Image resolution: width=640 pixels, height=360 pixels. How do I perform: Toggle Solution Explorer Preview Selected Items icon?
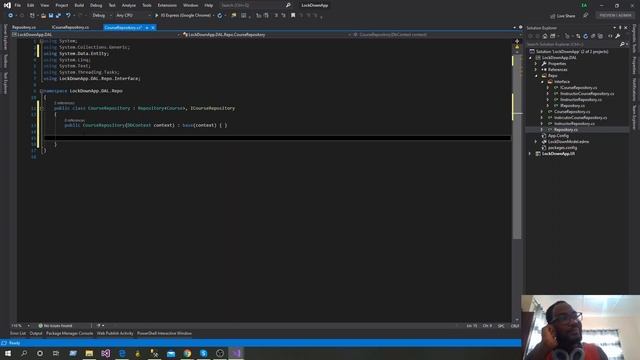click(x=610, y=36)
